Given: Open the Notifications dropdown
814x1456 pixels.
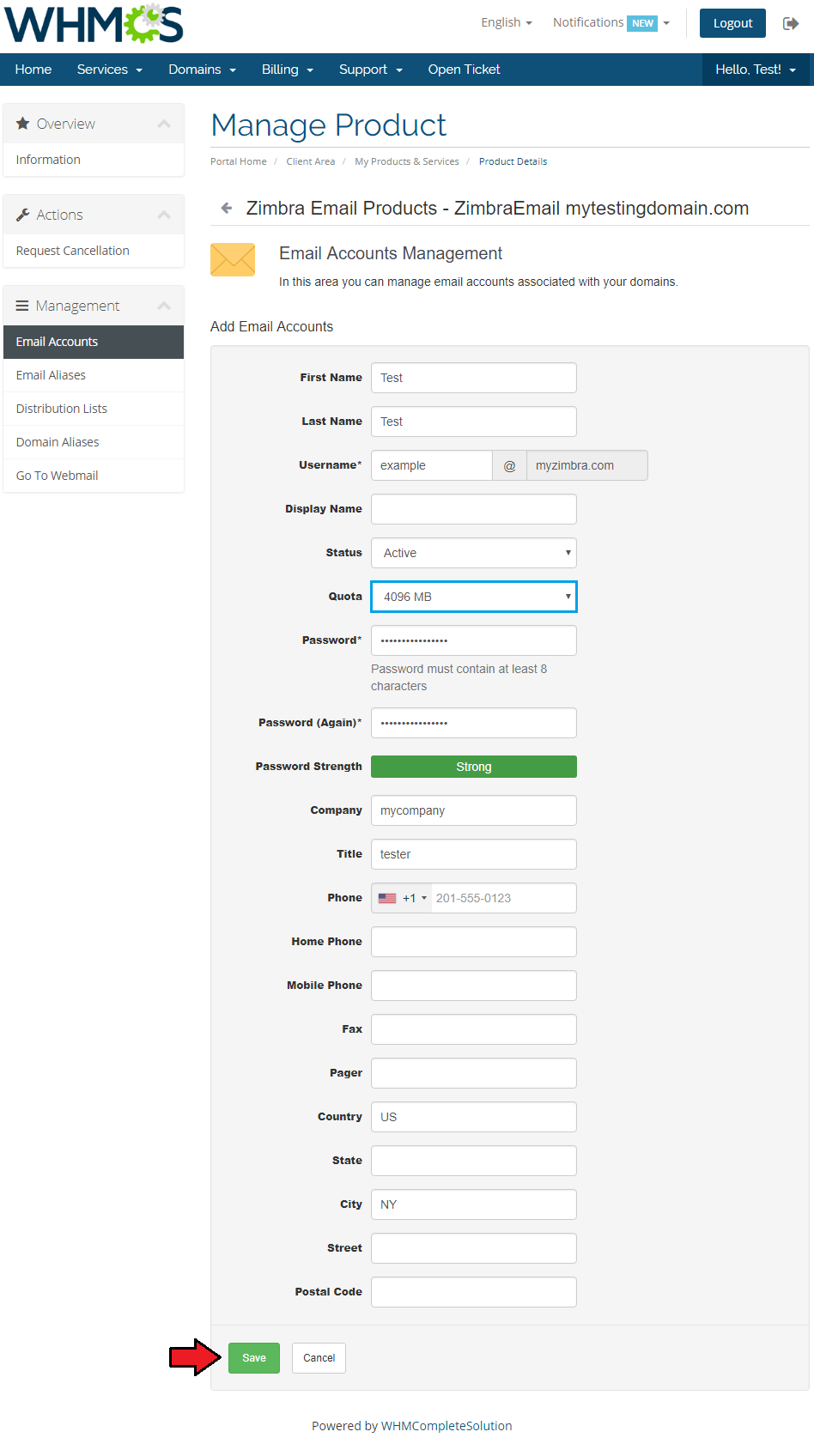Looking at the screenshot, I should pyautogui.click(x=611, y=22).
